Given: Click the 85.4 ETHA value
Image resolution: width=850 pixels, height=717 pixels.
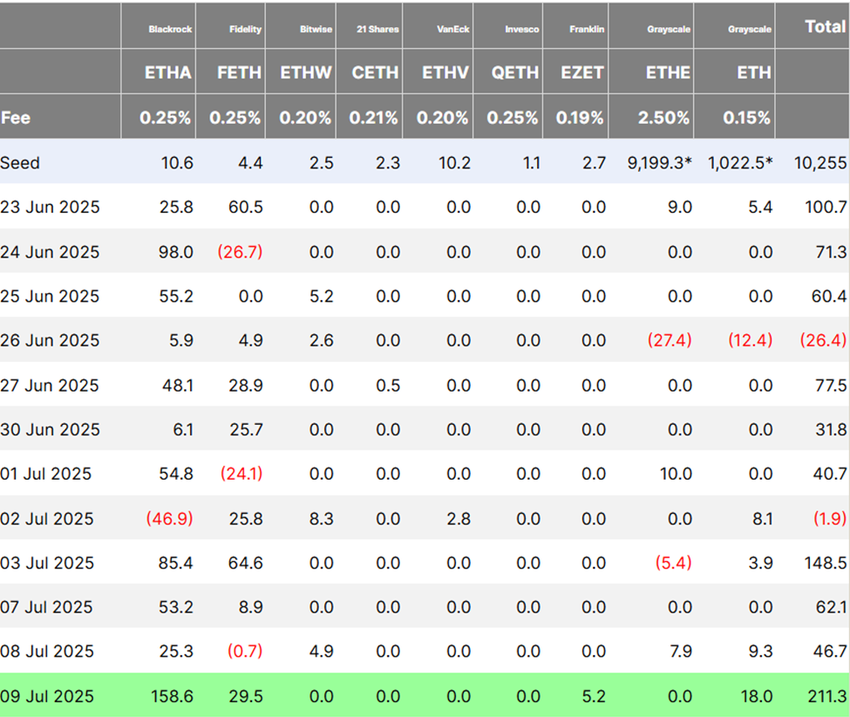Looking at the screenshot, I should coord(176,563).
